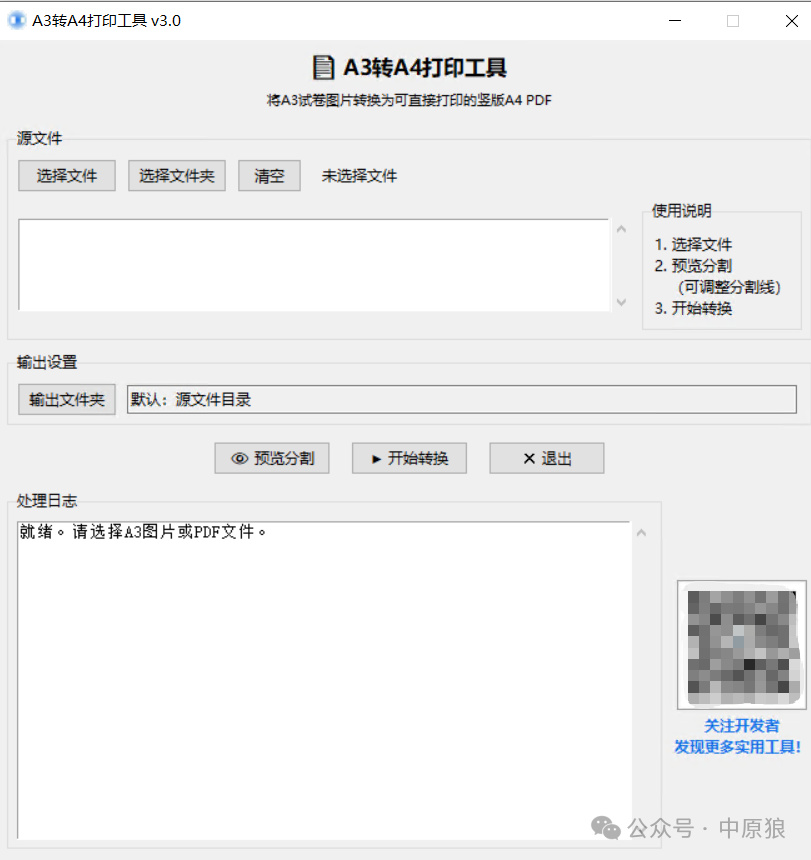The height and width of the screenshot is (860, 811).
Task: Click the 退出 exit button
Action: 547,458
